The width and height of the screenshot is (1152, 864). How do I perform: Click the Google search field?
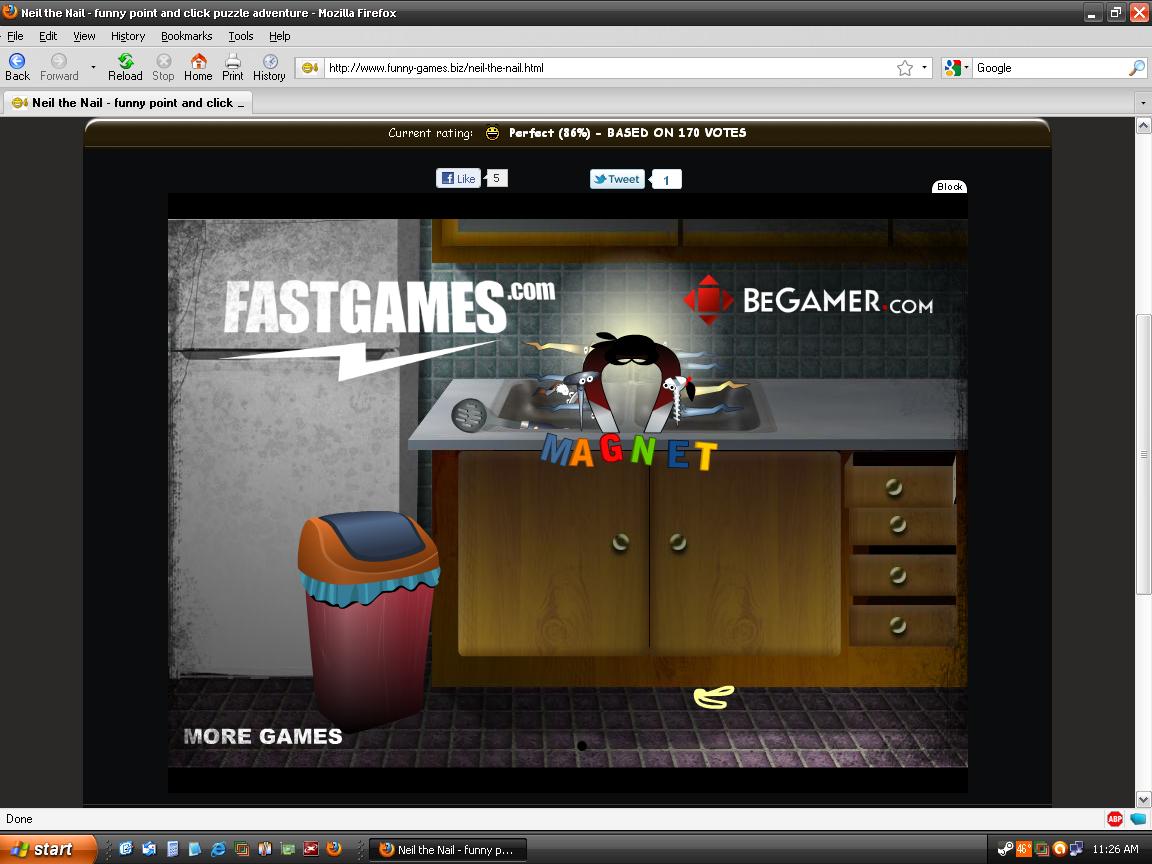coord(1051,68)
